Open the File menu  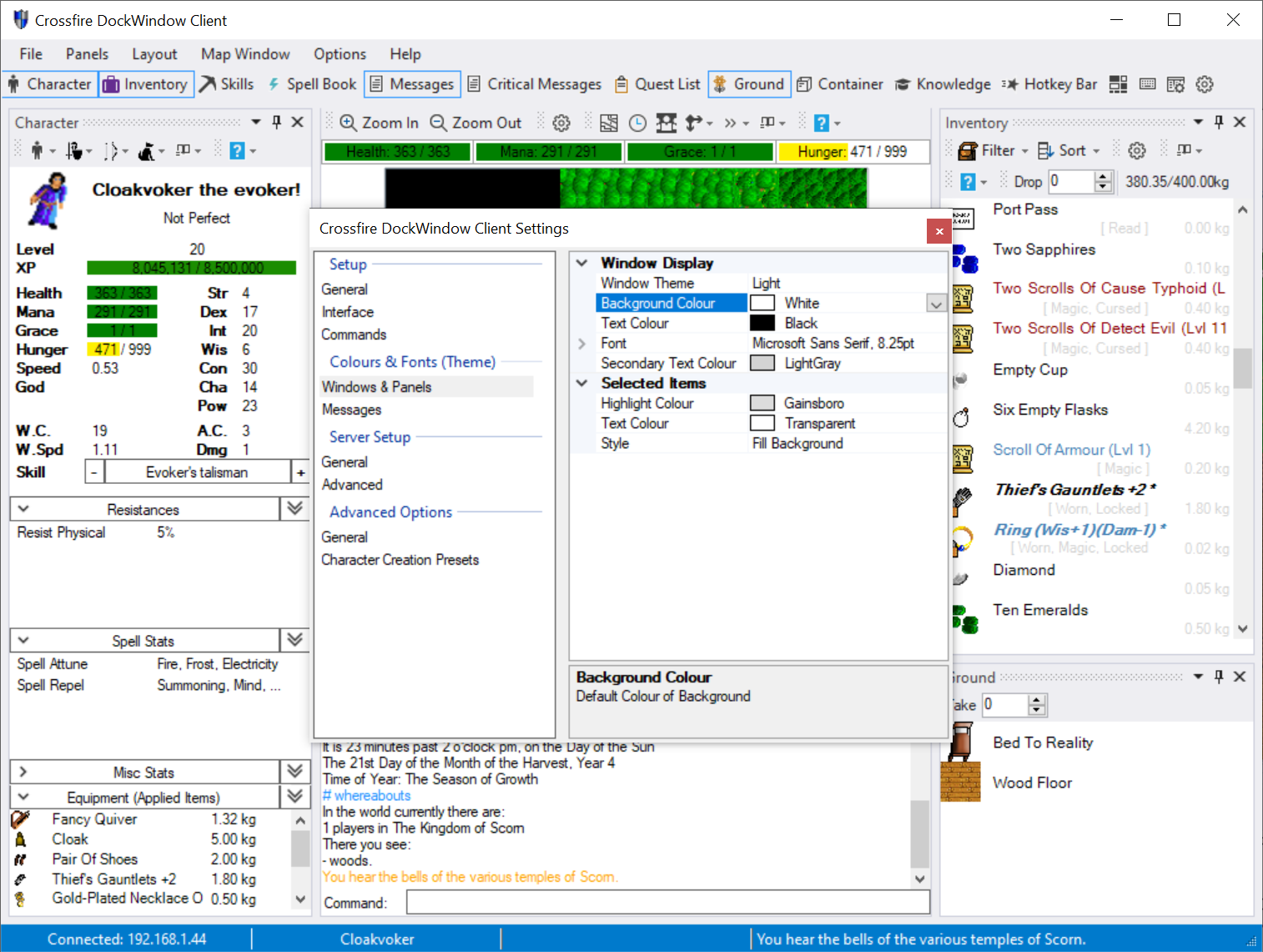(31, 54)
